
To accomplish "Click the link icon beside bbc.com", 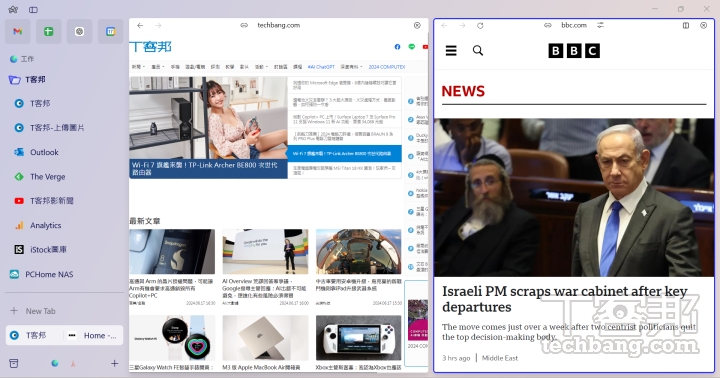I will (548, 25).
